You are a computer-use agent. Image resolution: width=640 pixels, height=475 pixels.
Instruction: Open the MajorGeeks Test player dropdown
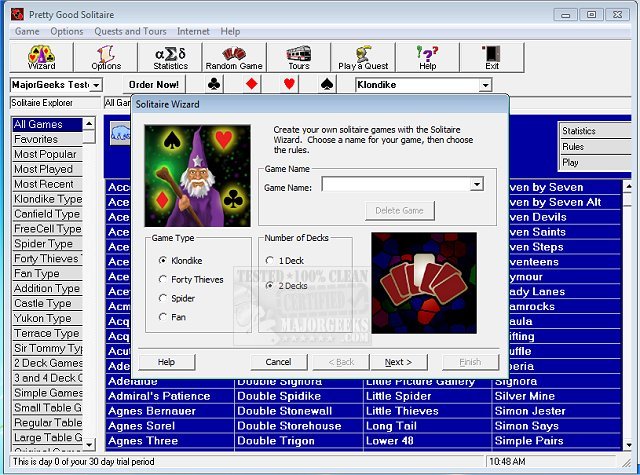tap(96, 85)
